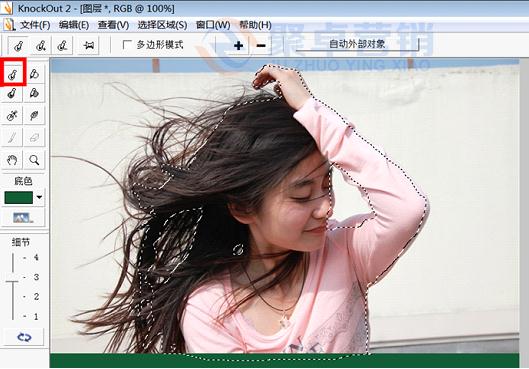Select the magnifier Zoom tool
This screenshot has height=369, width=529.
point(34,160)
